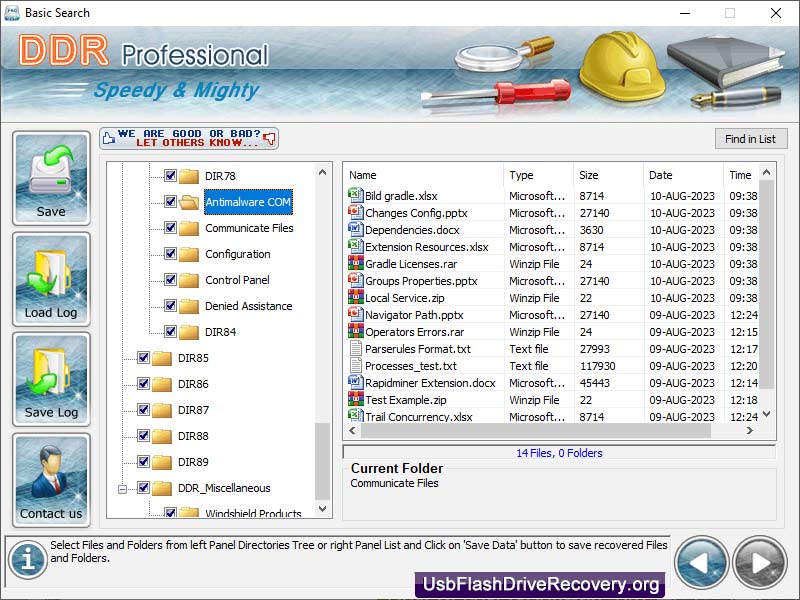Click the file list scroll-right arrow

[749, 431]
